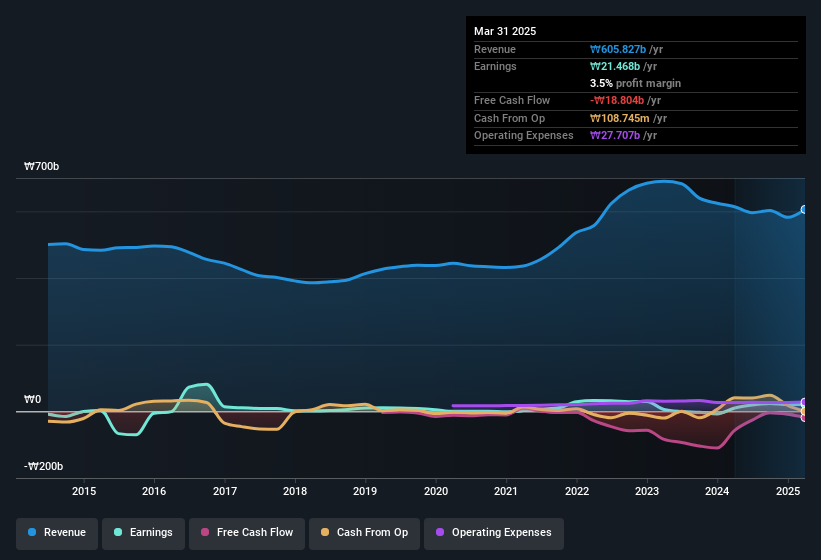Click the blue Revenue legend dot
The image size is (821, 560).
33,533
